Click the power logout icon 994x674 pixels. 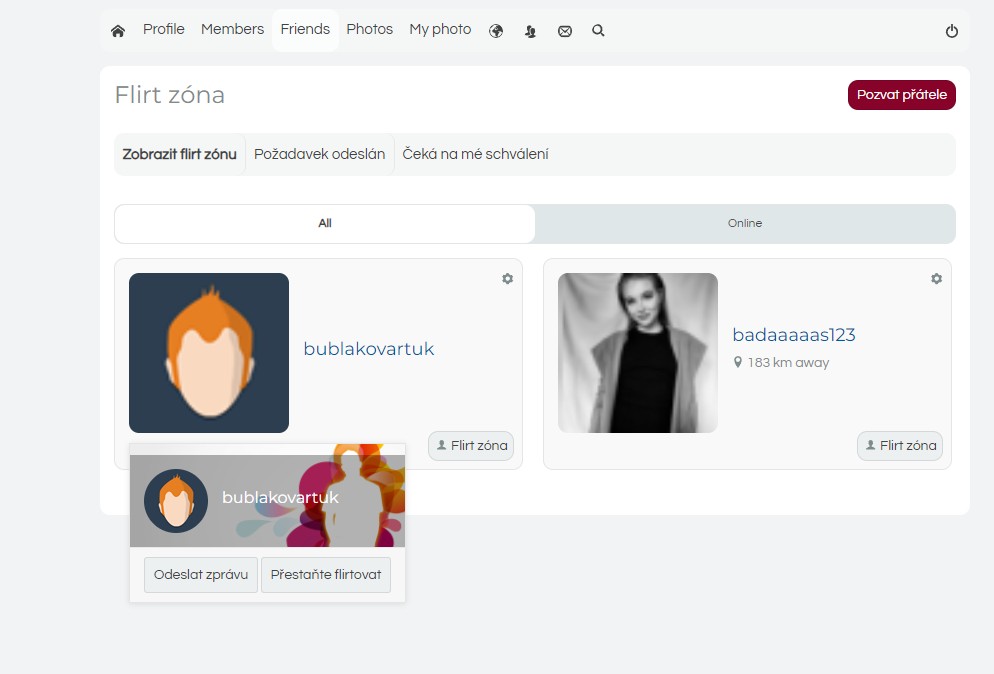click(952, 31)
